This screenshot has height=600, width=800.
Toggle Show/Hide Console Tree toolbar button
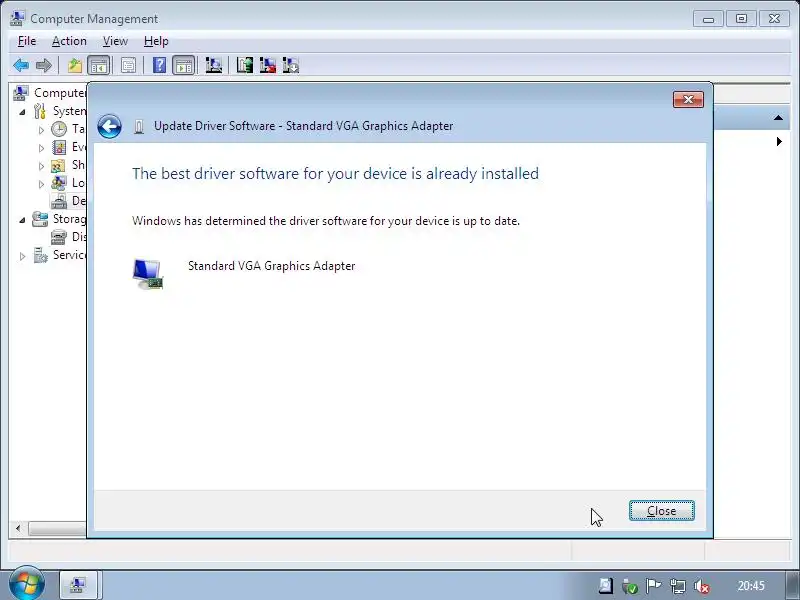98,65
